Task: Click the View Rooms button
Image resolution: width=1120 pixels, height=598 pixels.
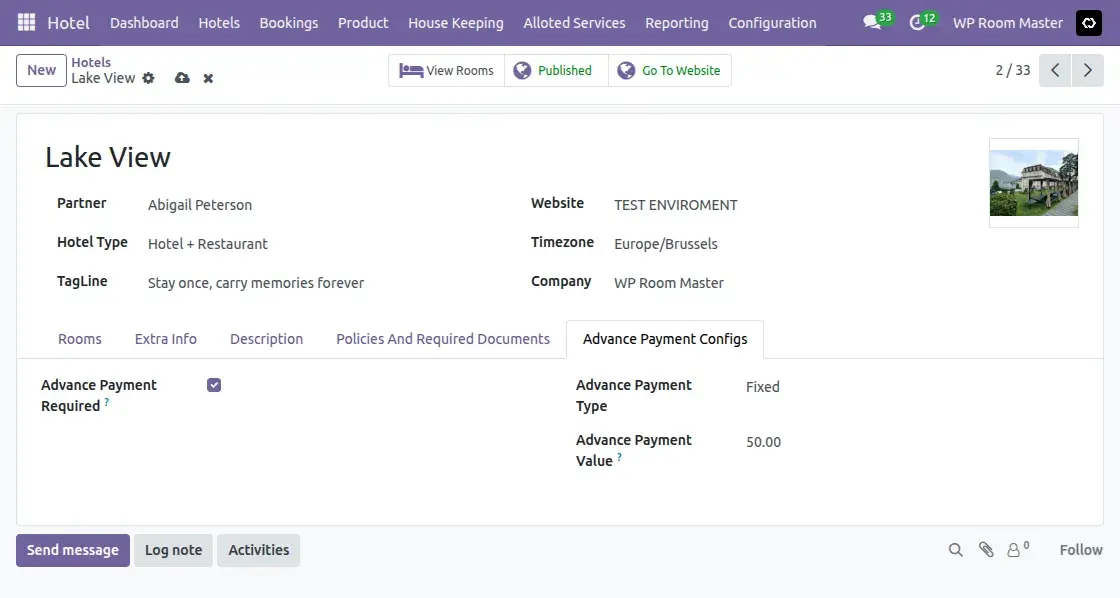Action: click(x=446, y=70)
